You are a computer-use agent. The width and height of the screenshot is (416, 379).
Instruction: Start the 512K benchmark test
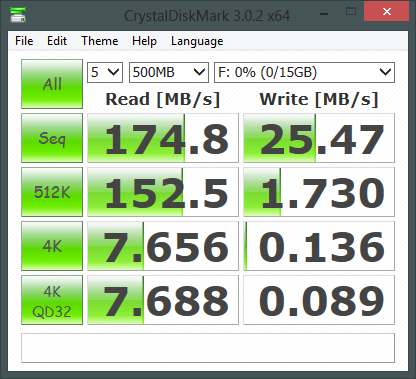coord(52,192)
